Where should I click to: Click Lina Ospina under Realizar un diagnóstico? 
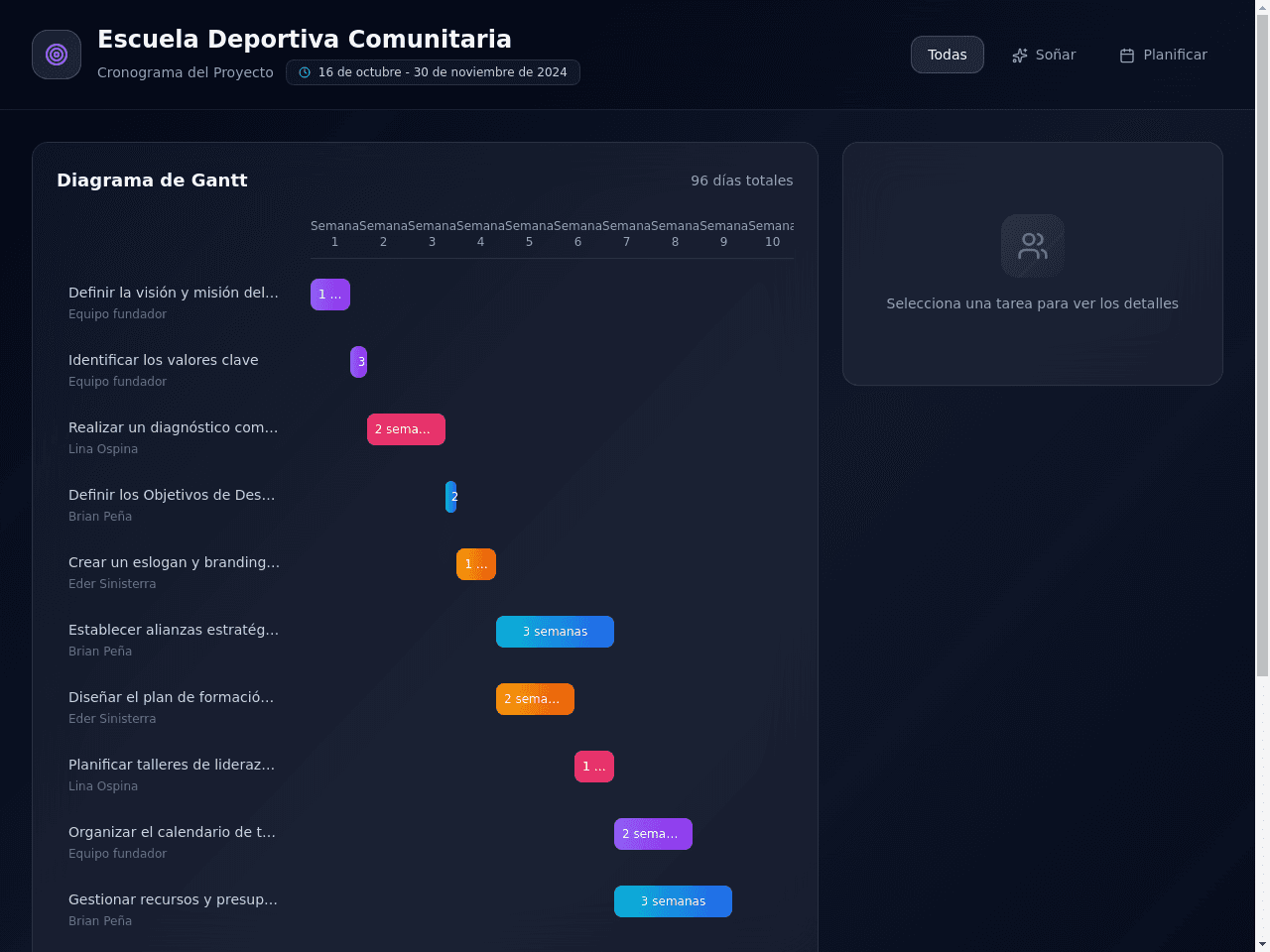click(103, 449)
